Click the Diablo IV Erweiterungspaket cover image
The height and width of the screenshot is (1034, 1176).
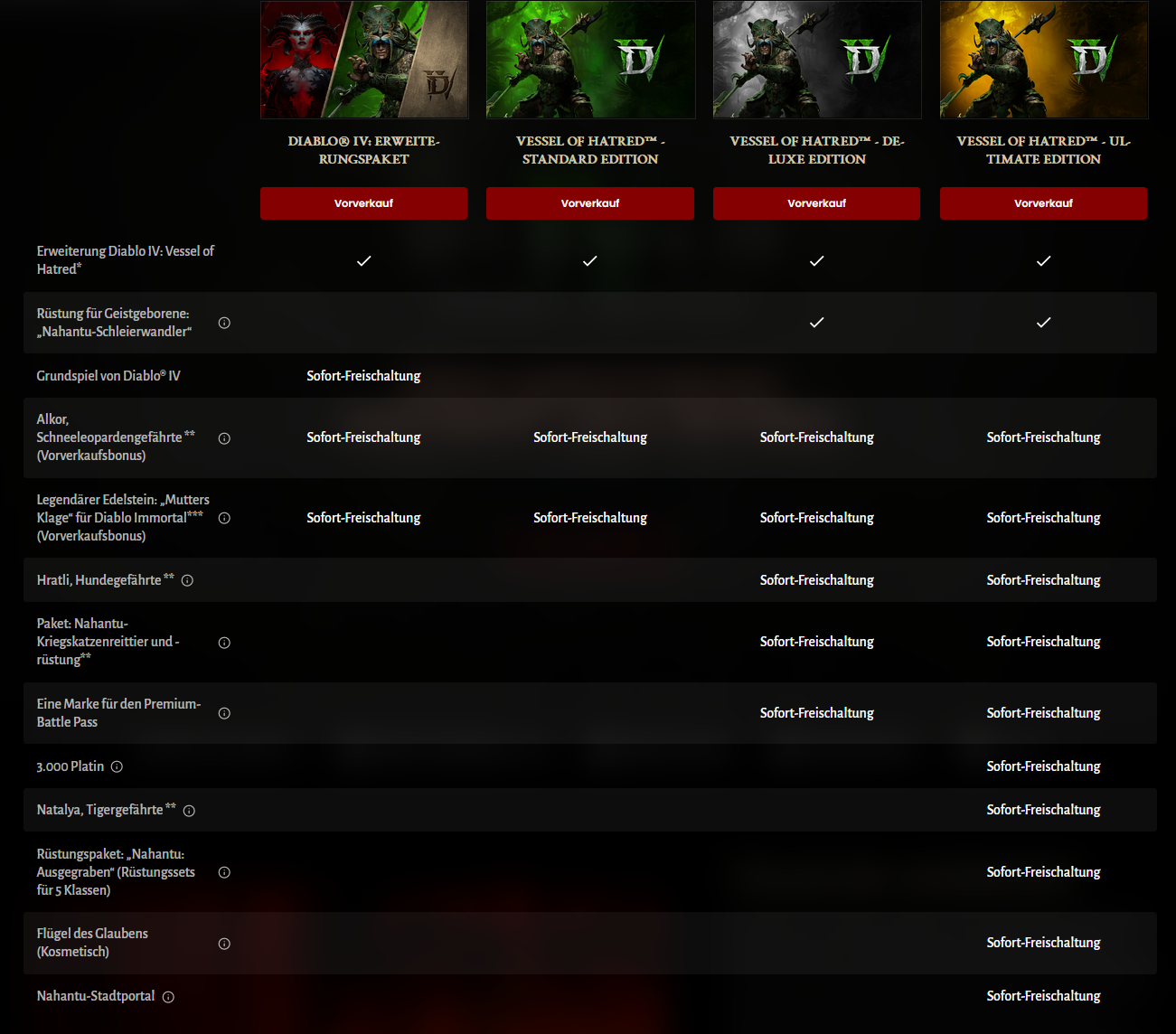coord(363,60)
